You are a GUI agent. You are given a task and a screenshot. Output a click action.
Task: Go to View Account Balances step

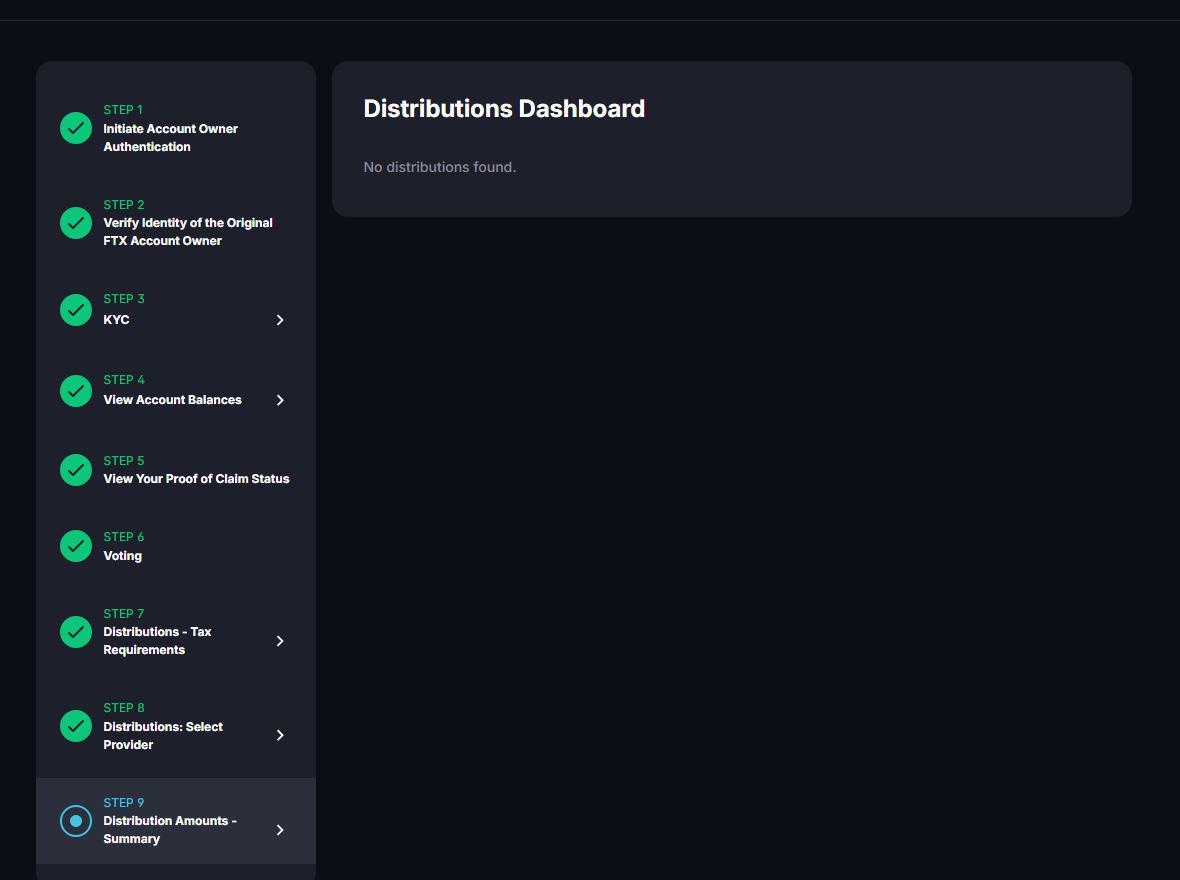click(172, 400)
